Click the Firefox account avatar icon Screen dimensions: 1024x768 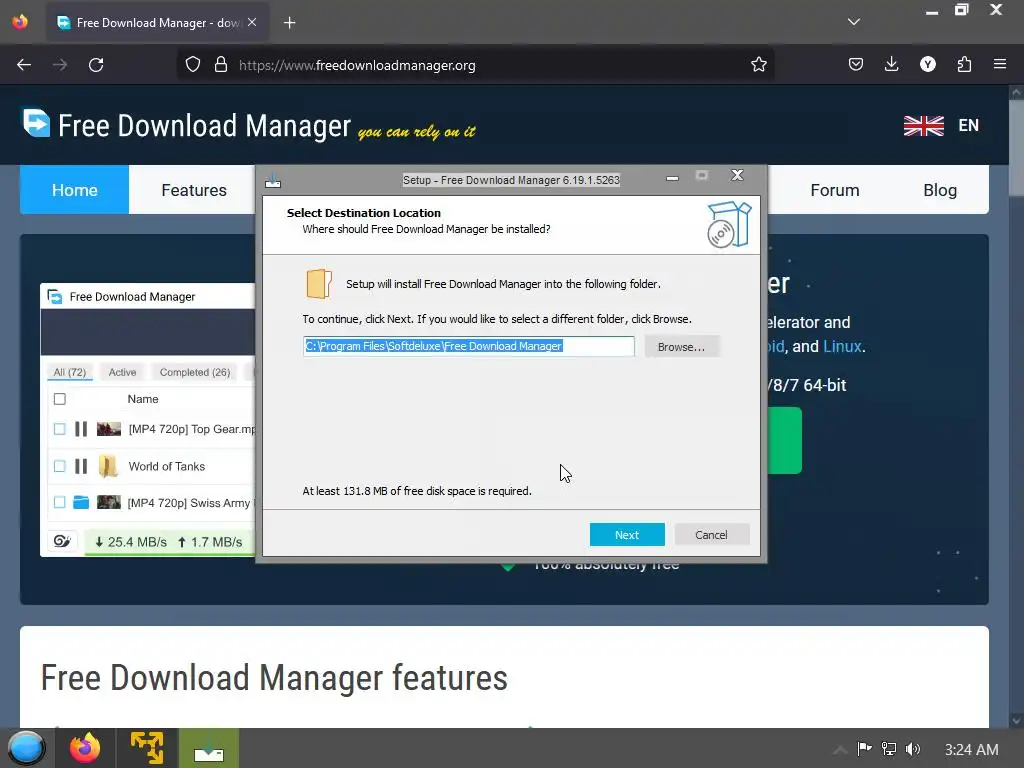click(x=928, y=64)
